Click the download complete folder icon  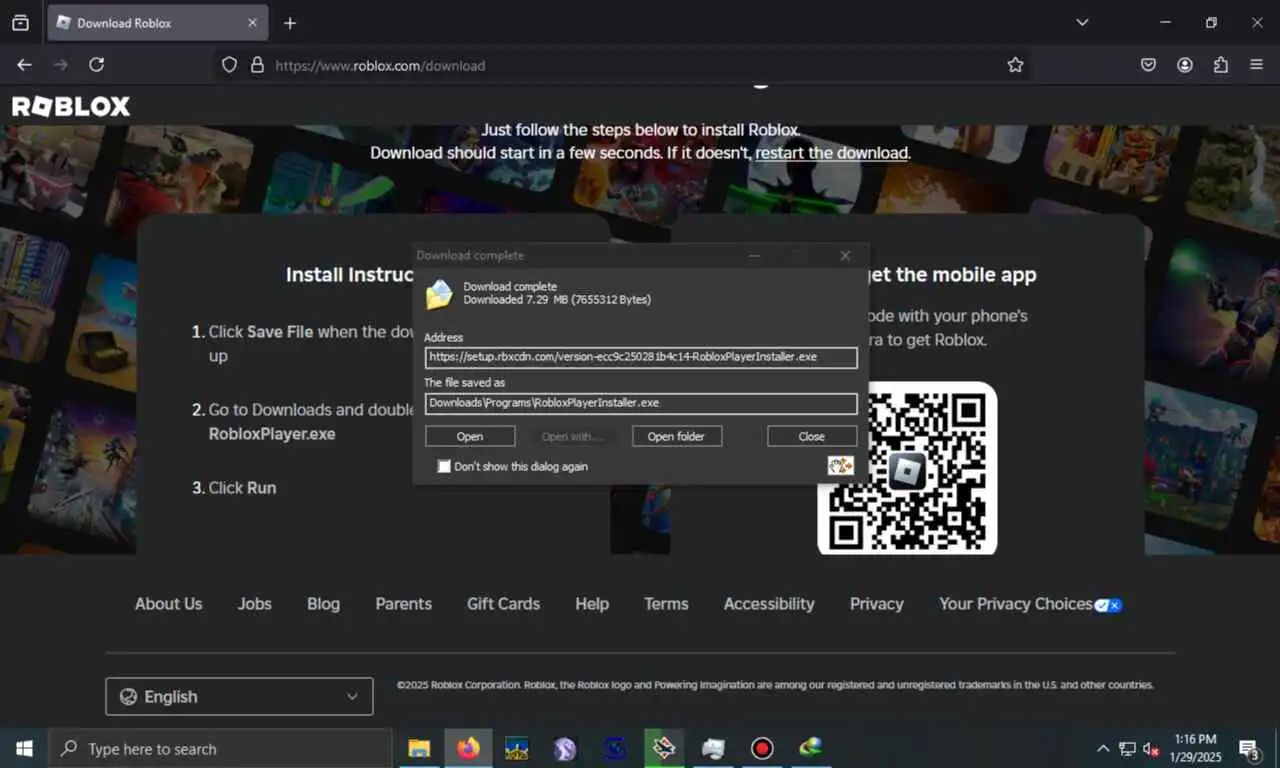pyautogui.click(x=439, y=294)
